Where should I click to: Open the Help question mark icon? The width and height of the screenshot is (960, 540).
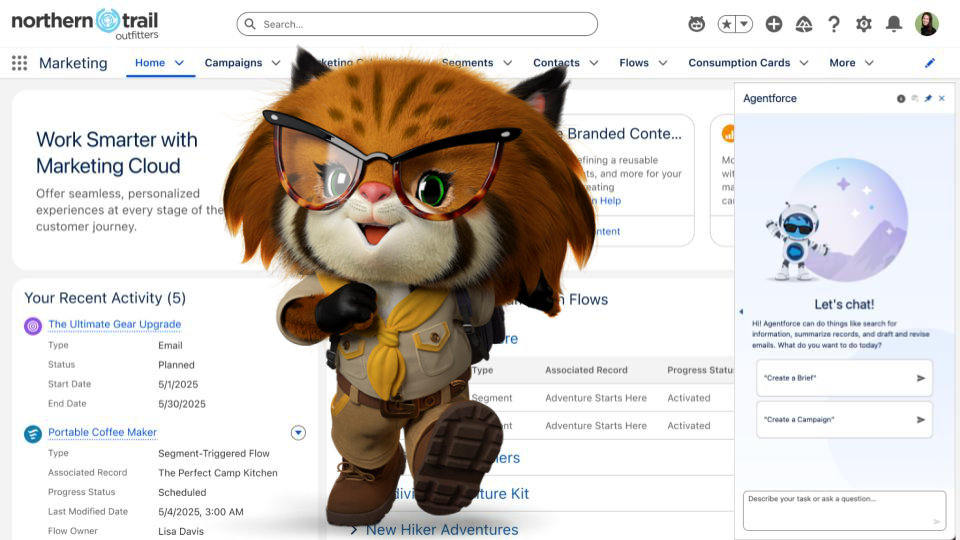(x=834, y=24)
